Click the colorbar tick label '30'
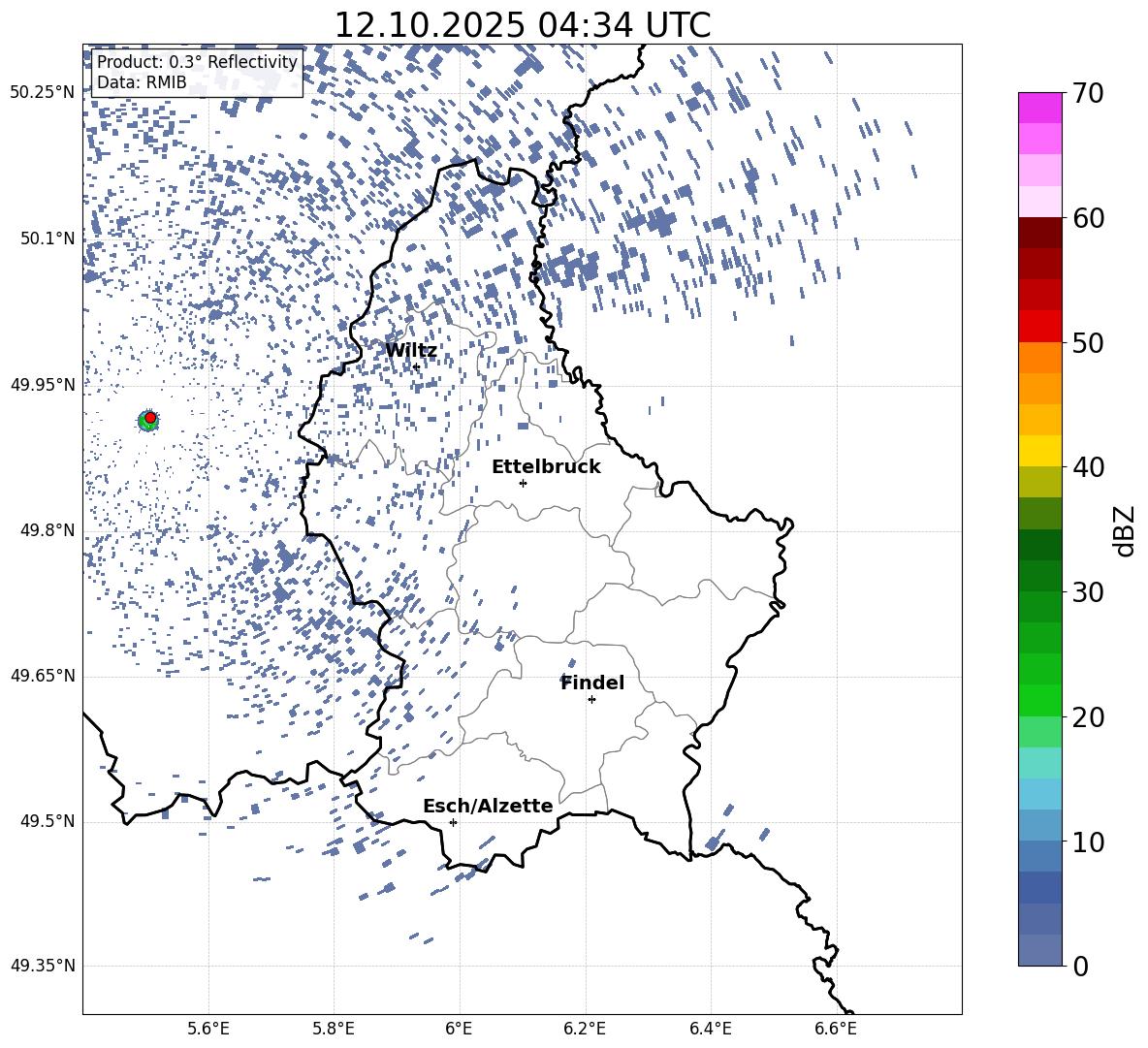Image resolution: width=1148 pixels, height=1048 pixels. [x=1089, y=592]
